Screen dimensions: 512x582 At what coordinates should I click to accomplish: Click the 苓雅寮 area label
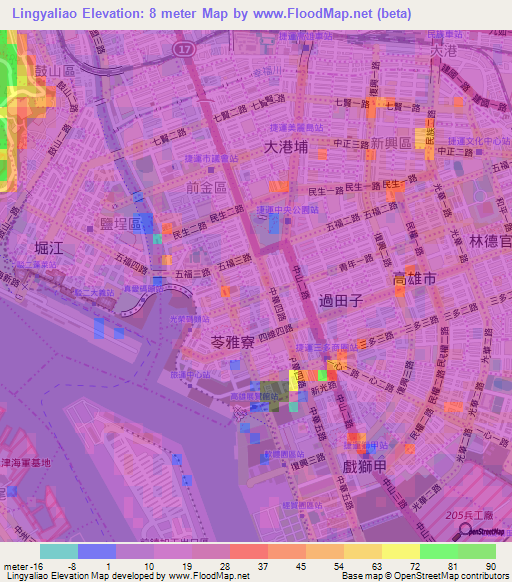(x=233, y=342)
